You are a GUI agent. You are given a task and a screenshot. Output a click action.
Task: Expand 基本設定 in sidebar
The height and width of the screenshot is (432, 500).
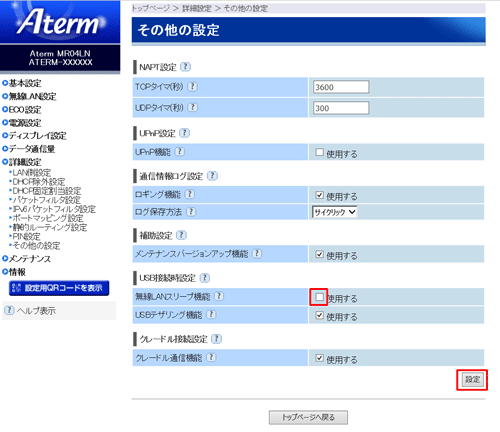click(x=22, y=83)
